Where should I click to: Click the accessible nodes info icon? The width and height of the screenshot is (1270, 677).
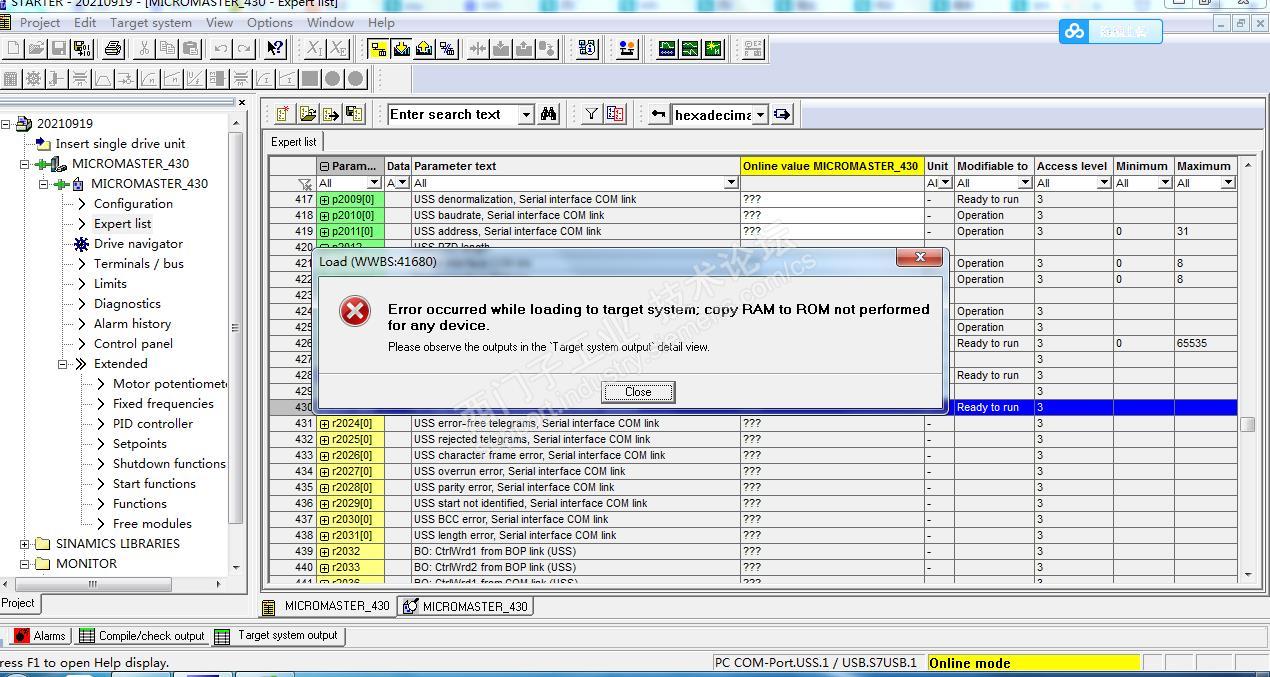click(x=588, y=48)
